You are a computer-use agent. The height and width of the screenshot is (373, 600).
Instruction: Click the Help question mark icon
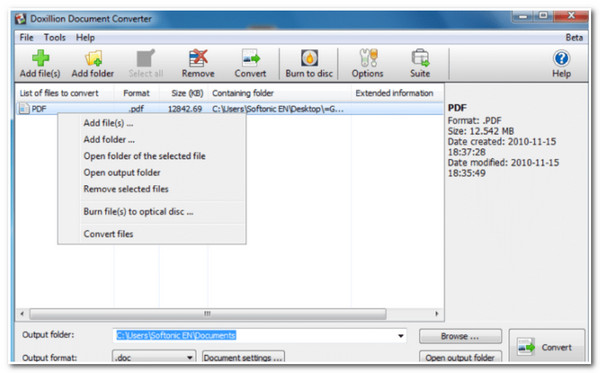point(561,58)
